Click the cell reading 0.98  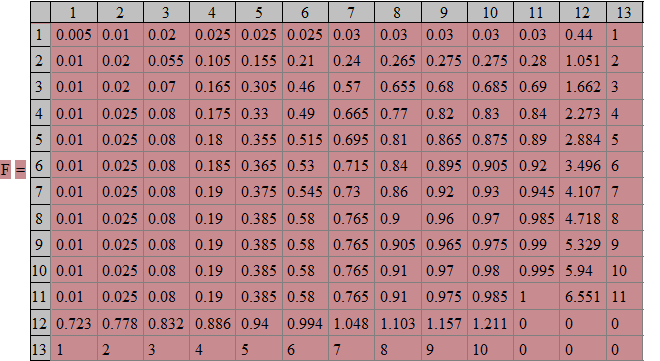[x=490, y=270]
